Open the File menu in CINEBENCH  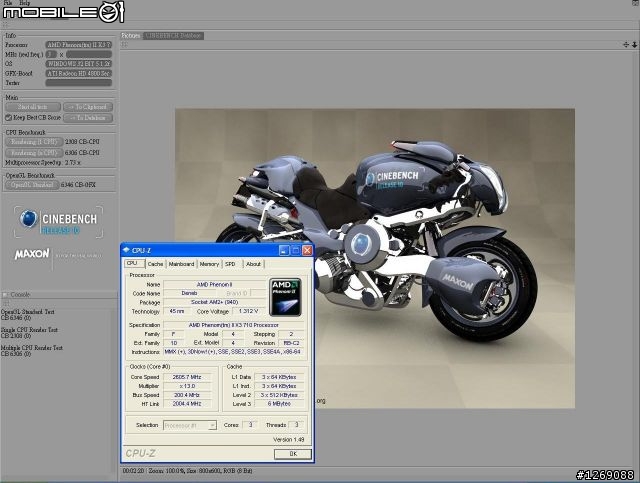[x=7, y=2]
